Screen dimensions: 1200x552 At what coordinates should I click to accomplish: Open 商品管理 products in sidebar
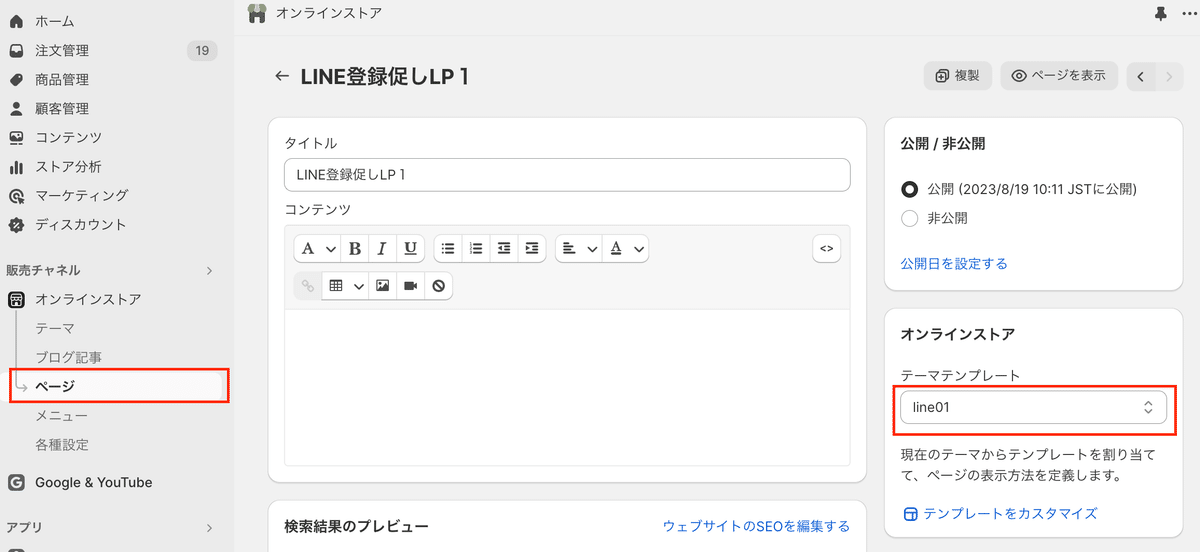pos(62,79)
